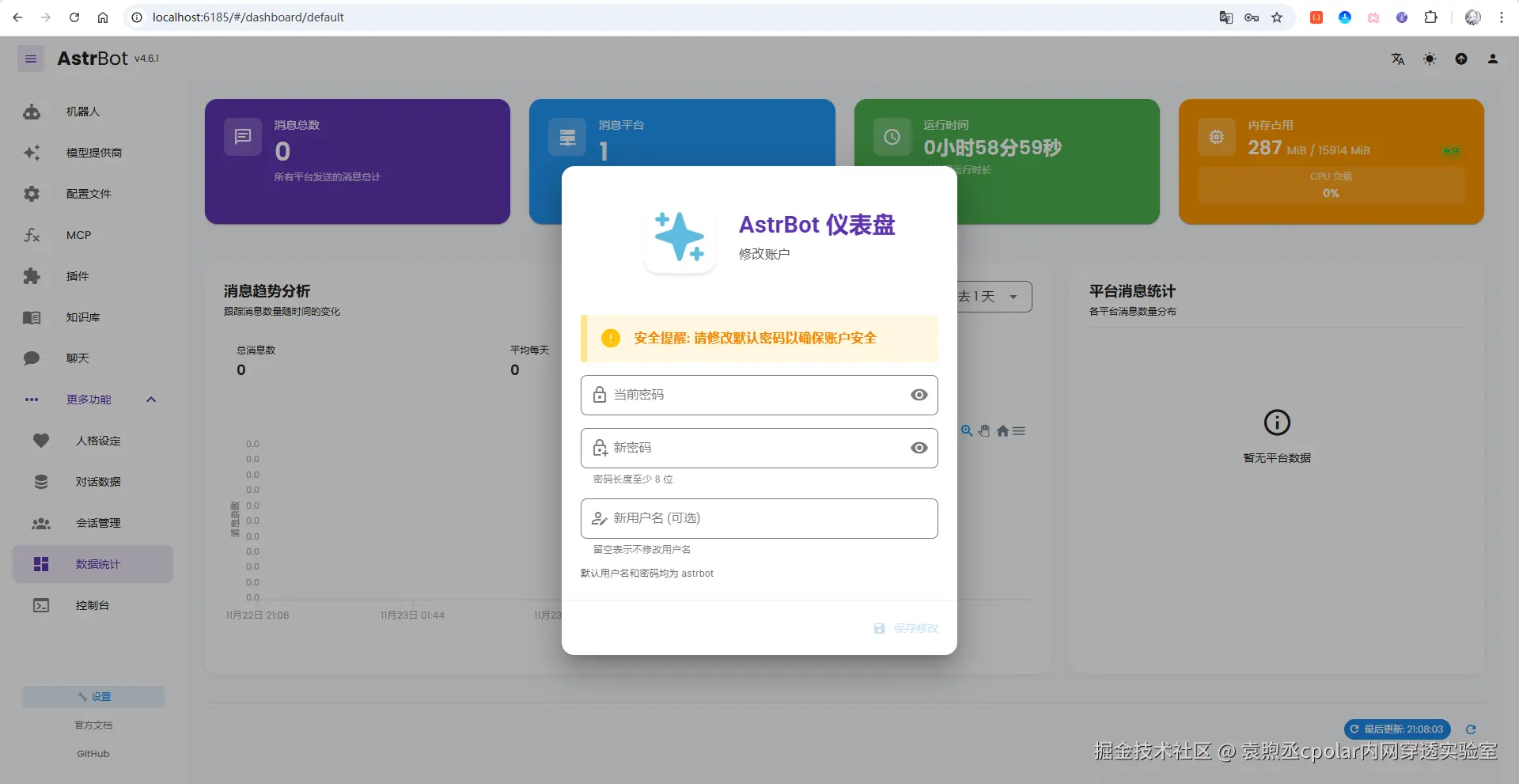Open the 过去1天 time range dropdown

pyautogui.click(x=994, y=297)
